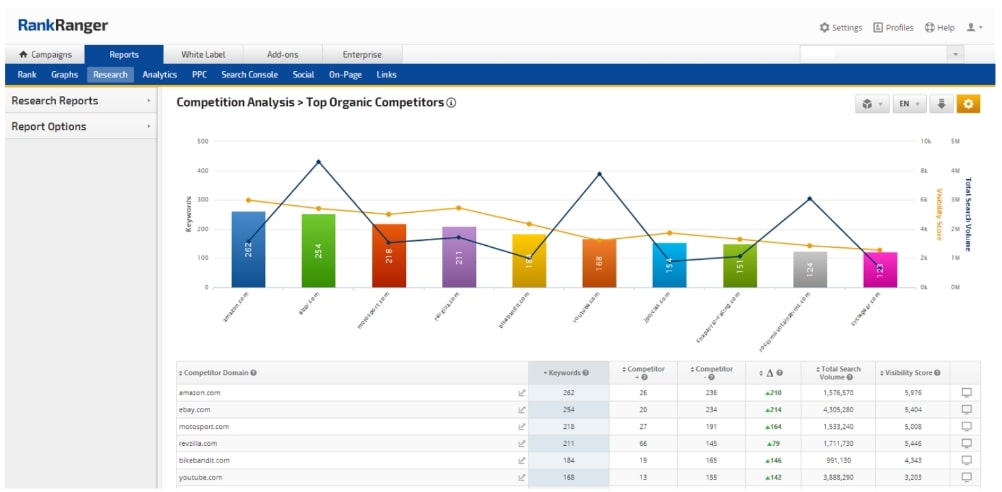Select Research in the blue submenu
This screenshot has width=1002, height=492.
110,75
